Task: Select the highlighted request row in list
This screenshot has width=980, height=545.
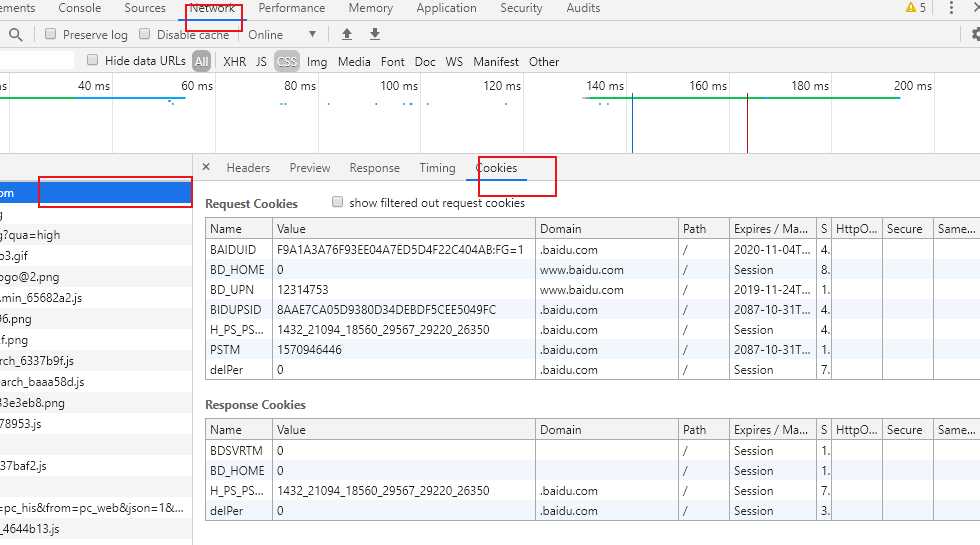Action: [x=96, y=192]
